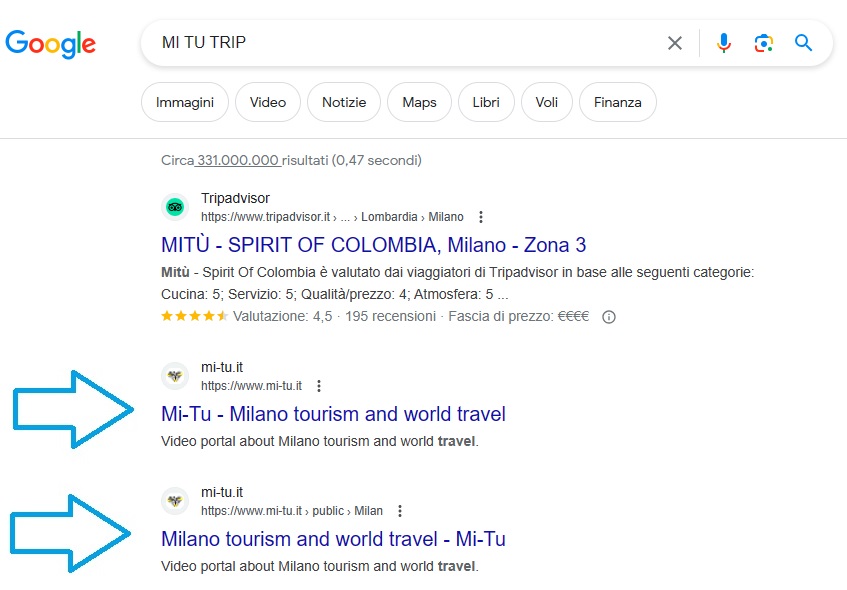This screenshot has width=847, height=590.
Task: Click the blue magnifying glass search icon
Action: point(803,43)
